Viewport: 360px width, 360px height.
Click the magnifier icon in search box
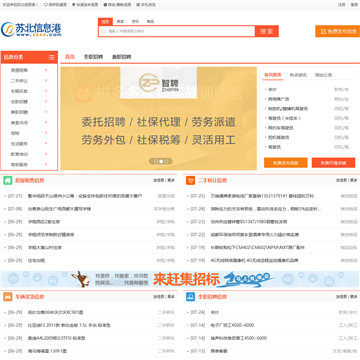point(103,31)
